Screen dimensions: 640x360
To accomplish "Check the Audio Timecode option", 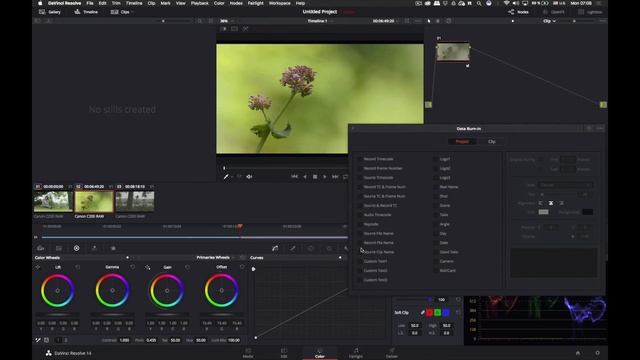I will click(x=360, y=215).
